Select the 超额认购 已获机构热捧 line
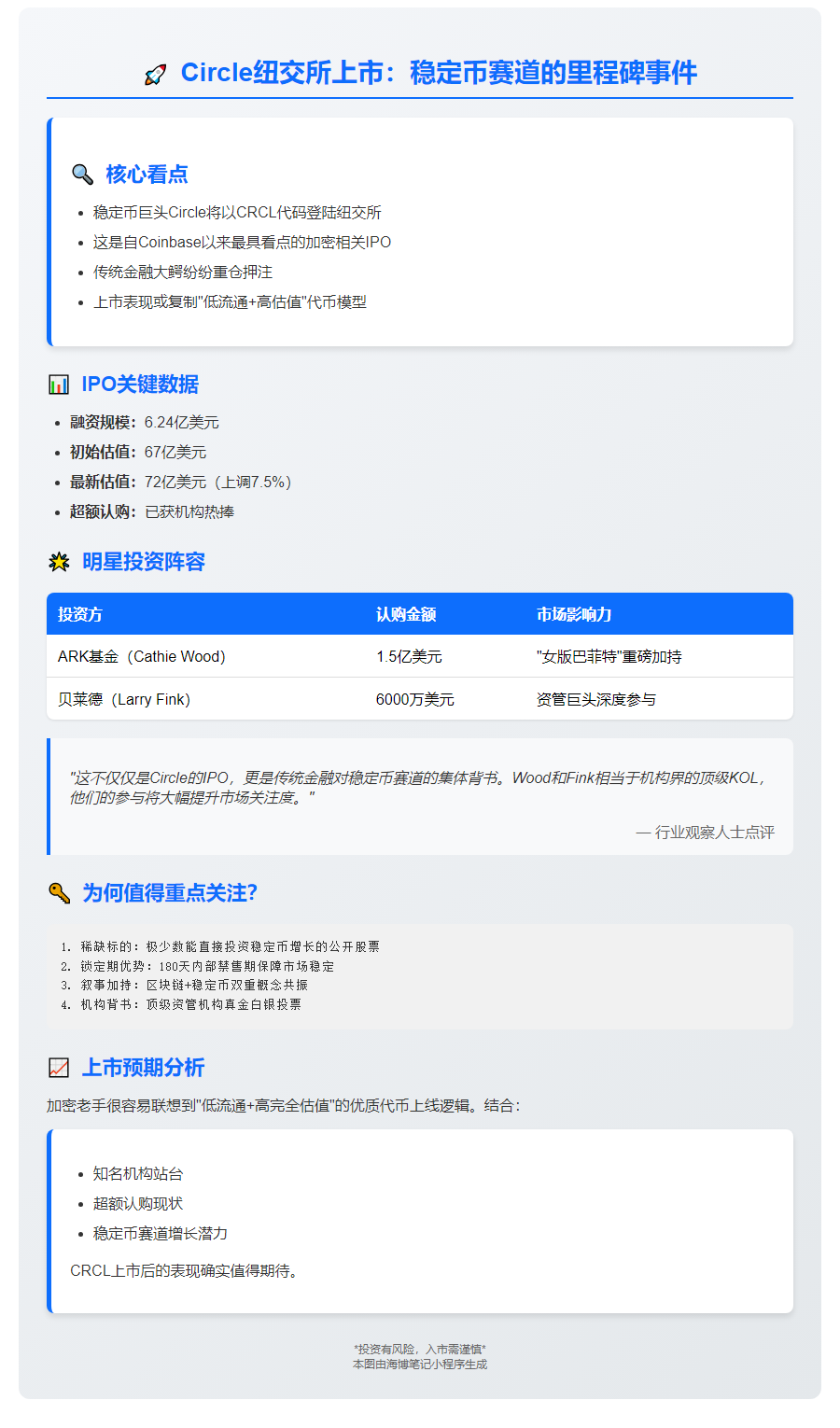 (152, 512)
